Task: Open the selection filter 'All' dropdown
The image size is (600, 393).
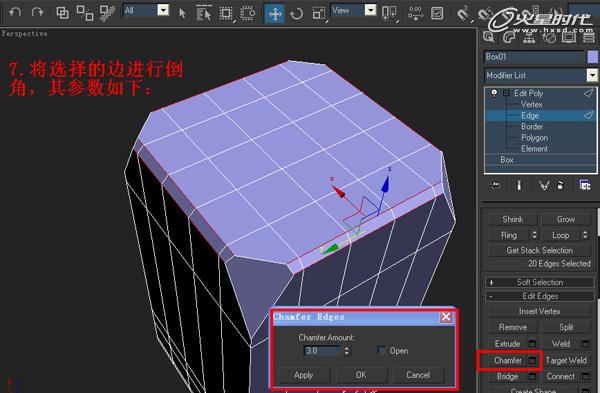Action: pos(163,10)
